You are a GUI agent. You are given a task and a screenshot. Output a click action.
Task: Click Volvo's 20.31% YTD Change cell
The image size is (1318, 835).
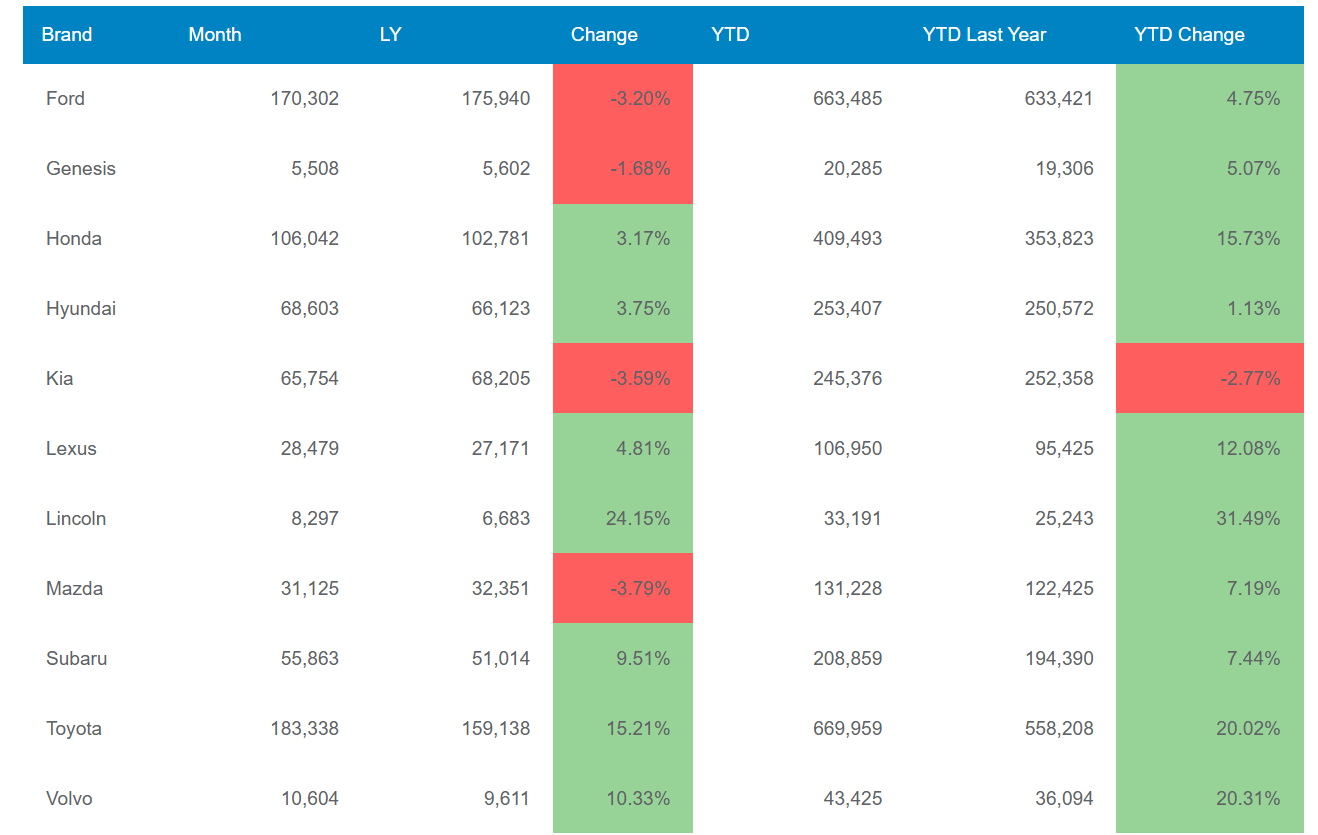pyautogui.click(x=1210, y=799)
